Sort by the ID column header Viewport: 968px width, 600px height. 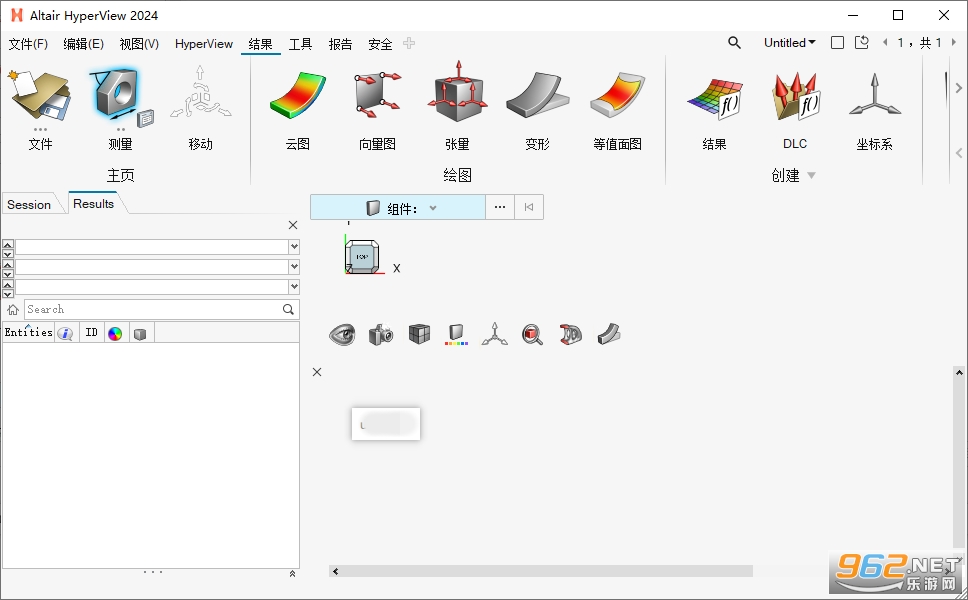point(91,332)
